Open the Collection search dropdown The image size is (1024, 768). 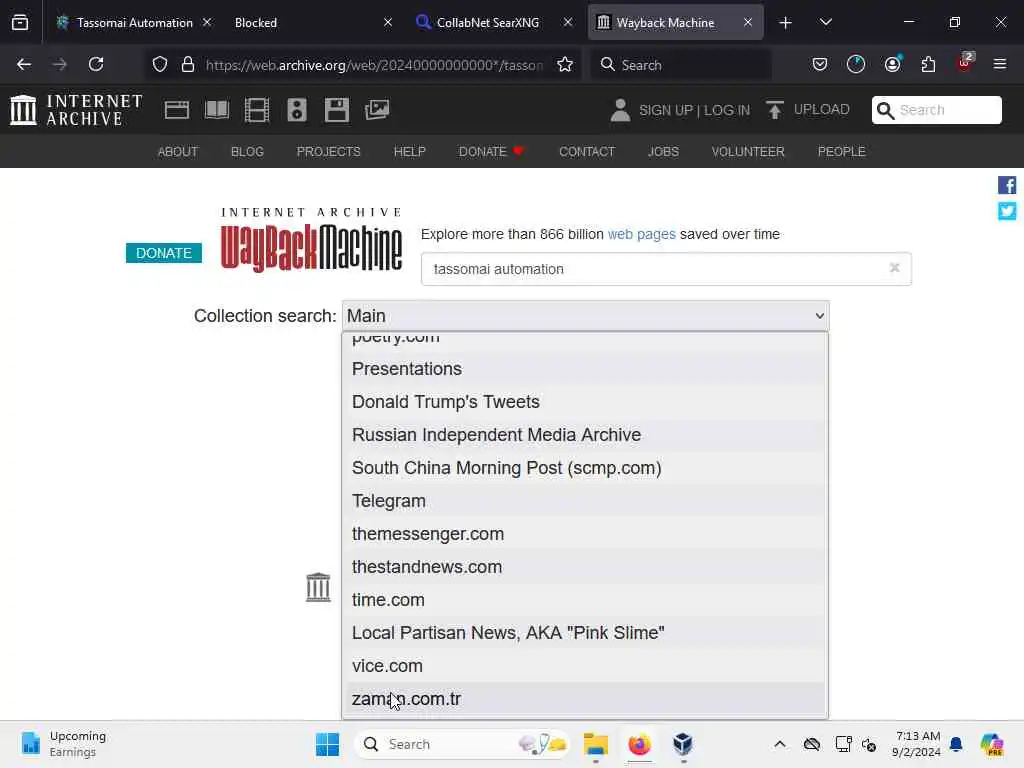tap(585, 315)
